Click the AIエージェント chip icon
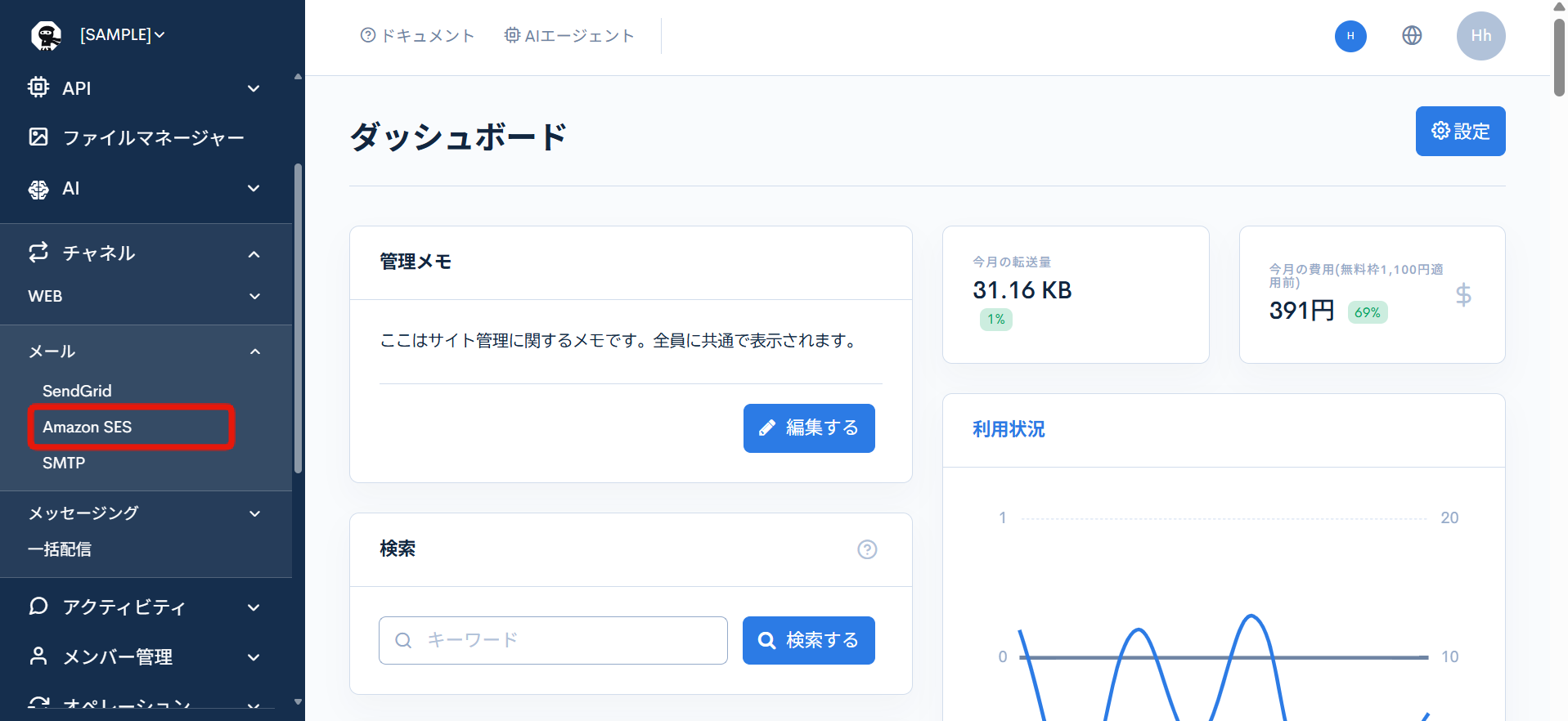1568x721 pixels. coord(512,35)
